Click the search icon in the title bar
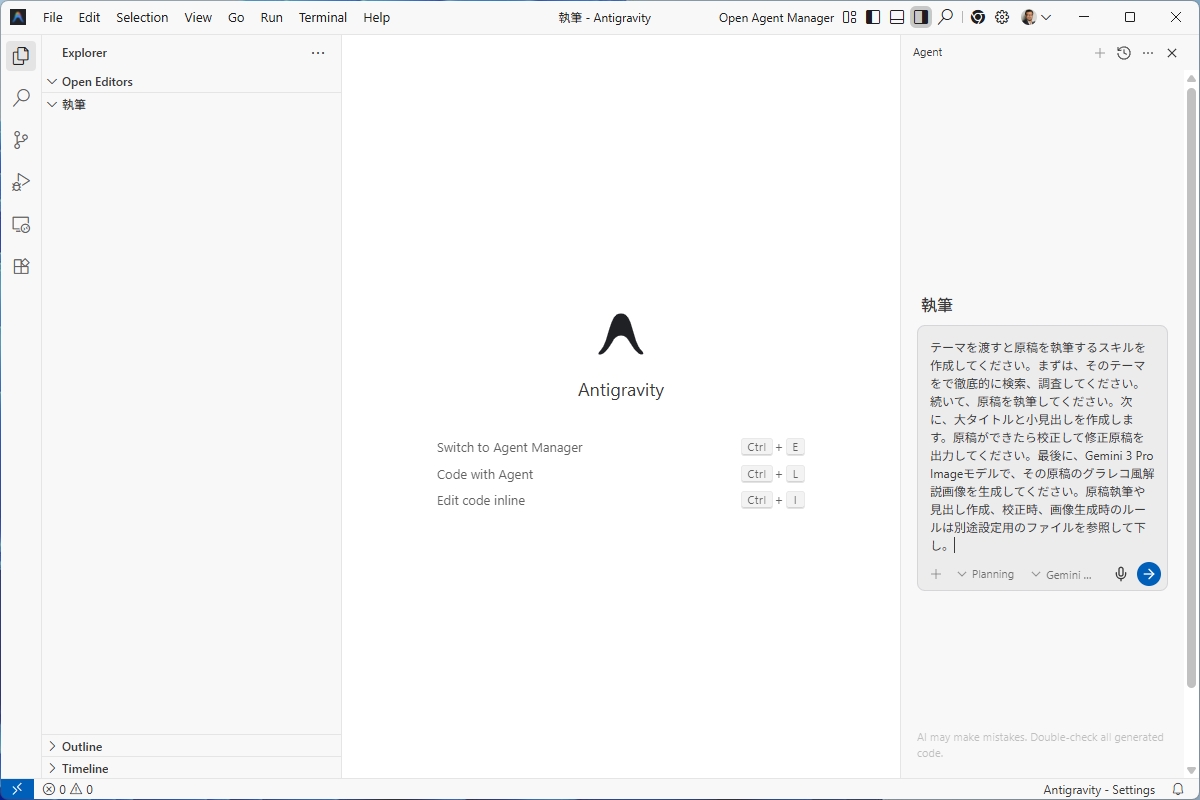This screenshot has width=1200, height=800. pyautogui.click(x=945, y=17)
